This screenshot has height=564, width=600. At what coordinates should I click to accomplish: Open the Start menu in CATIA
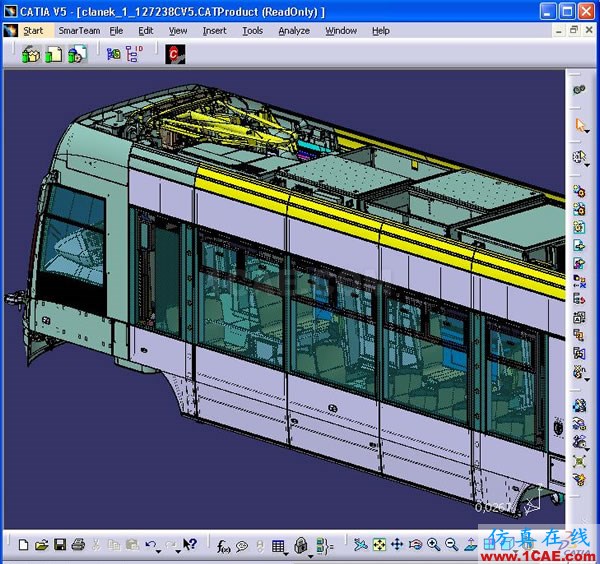click(x=33, y=31)
